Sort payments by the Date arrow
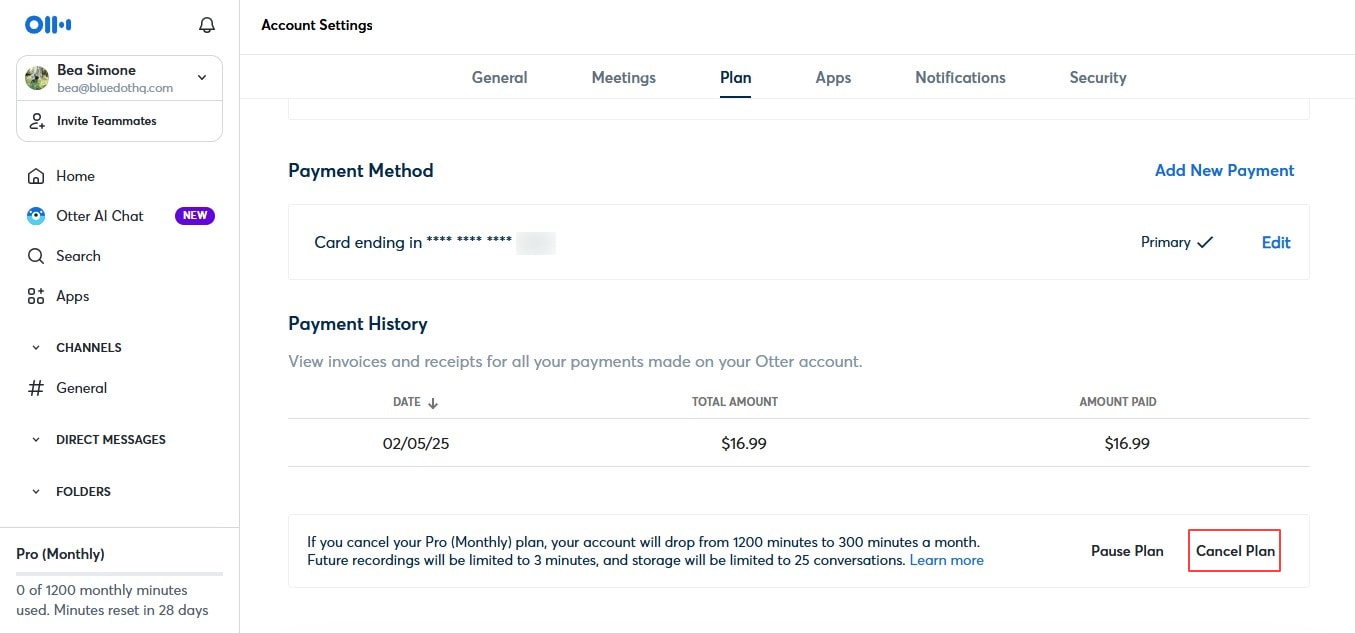The height and width of the screenshot is (633, 1355). point(433,402)
